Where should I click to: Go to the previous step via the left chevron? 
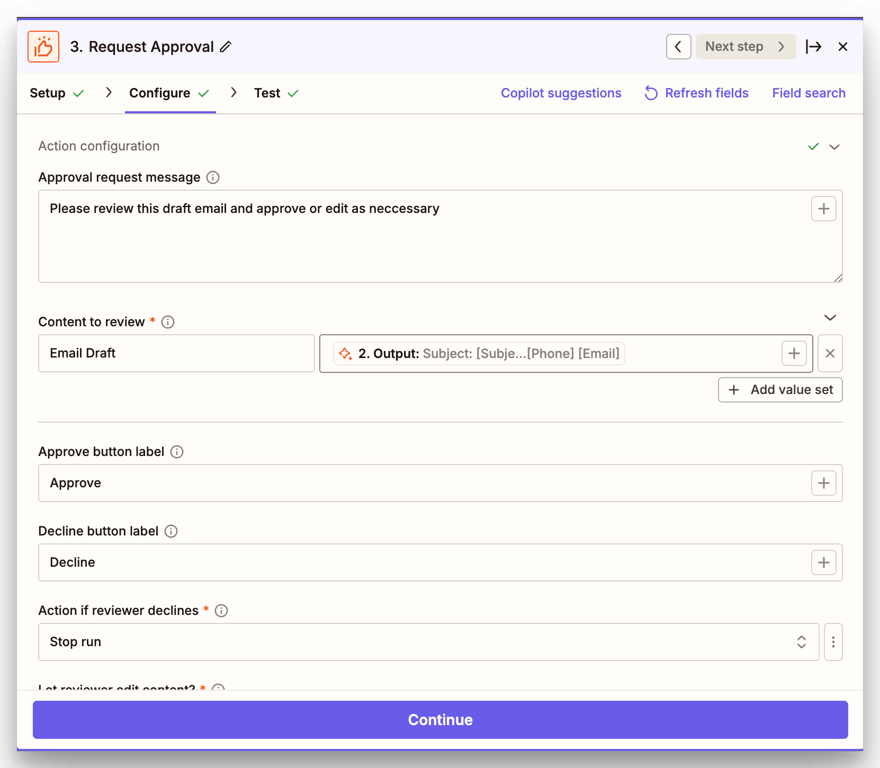pos(678,47)
